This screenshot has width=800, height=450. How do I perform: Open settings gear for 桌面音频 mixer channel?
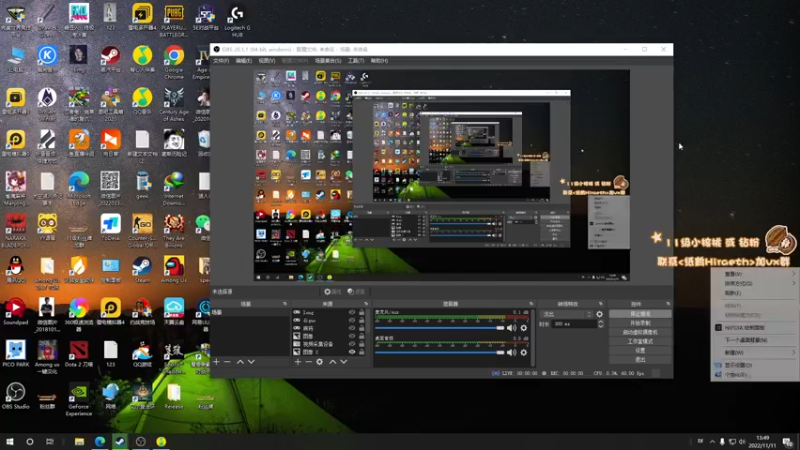523,353
